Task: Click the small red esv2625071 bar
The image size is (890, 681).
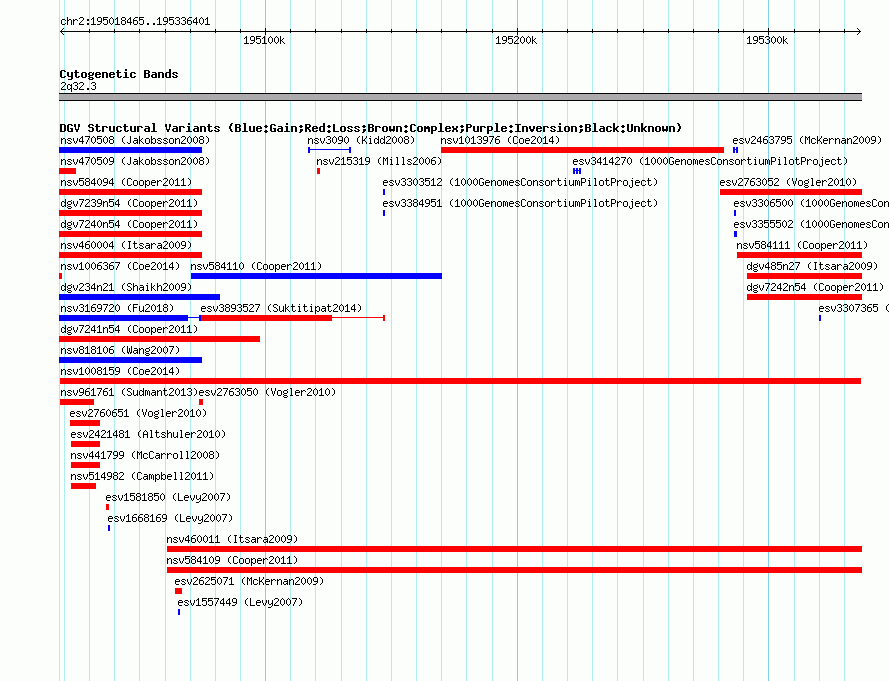Action: (x=179, y=591)
